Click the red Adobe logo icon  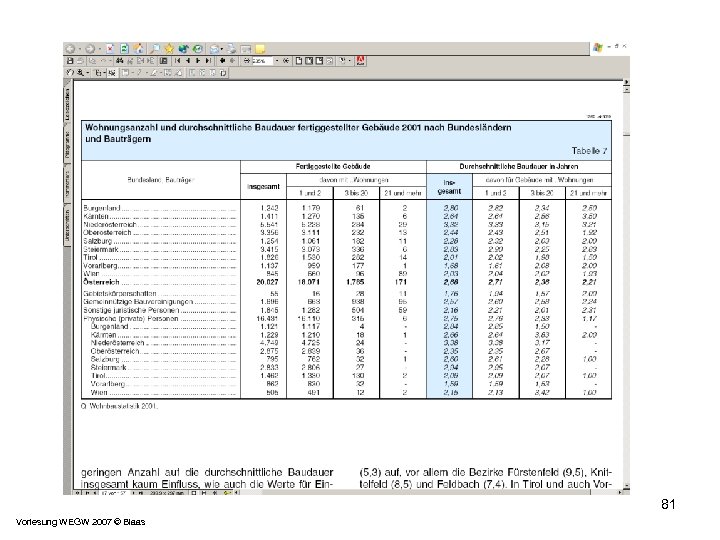click(x=360, y=61)
